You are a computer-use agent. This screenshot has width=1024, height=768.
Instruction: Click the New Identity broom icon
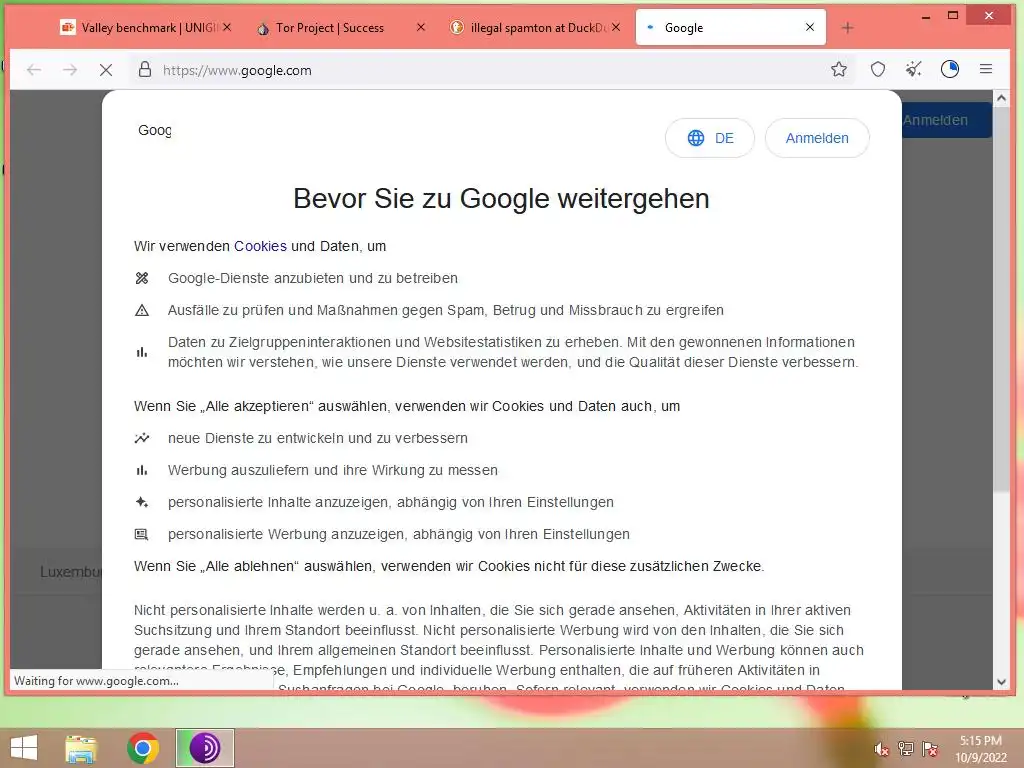pyautogui.click(x=914, y=69)
